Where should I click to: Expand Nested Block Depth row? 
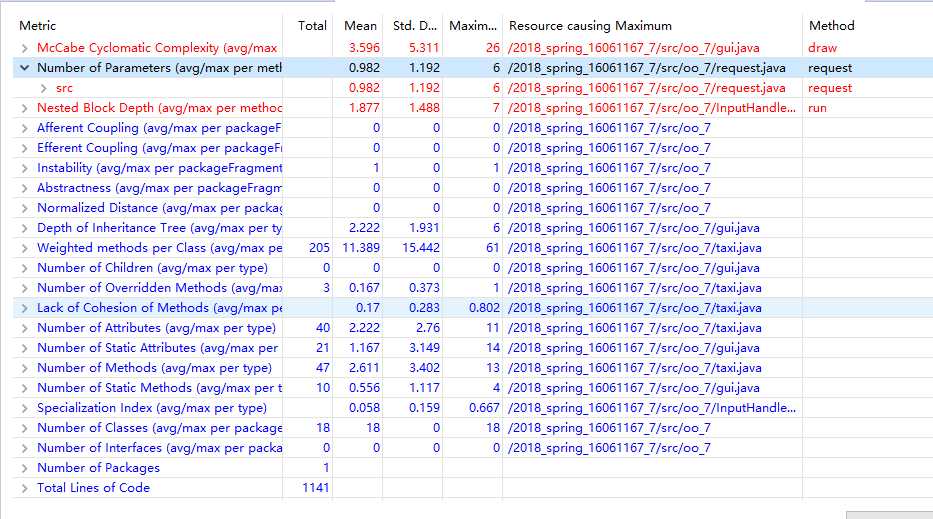click(x=24, y=108)
